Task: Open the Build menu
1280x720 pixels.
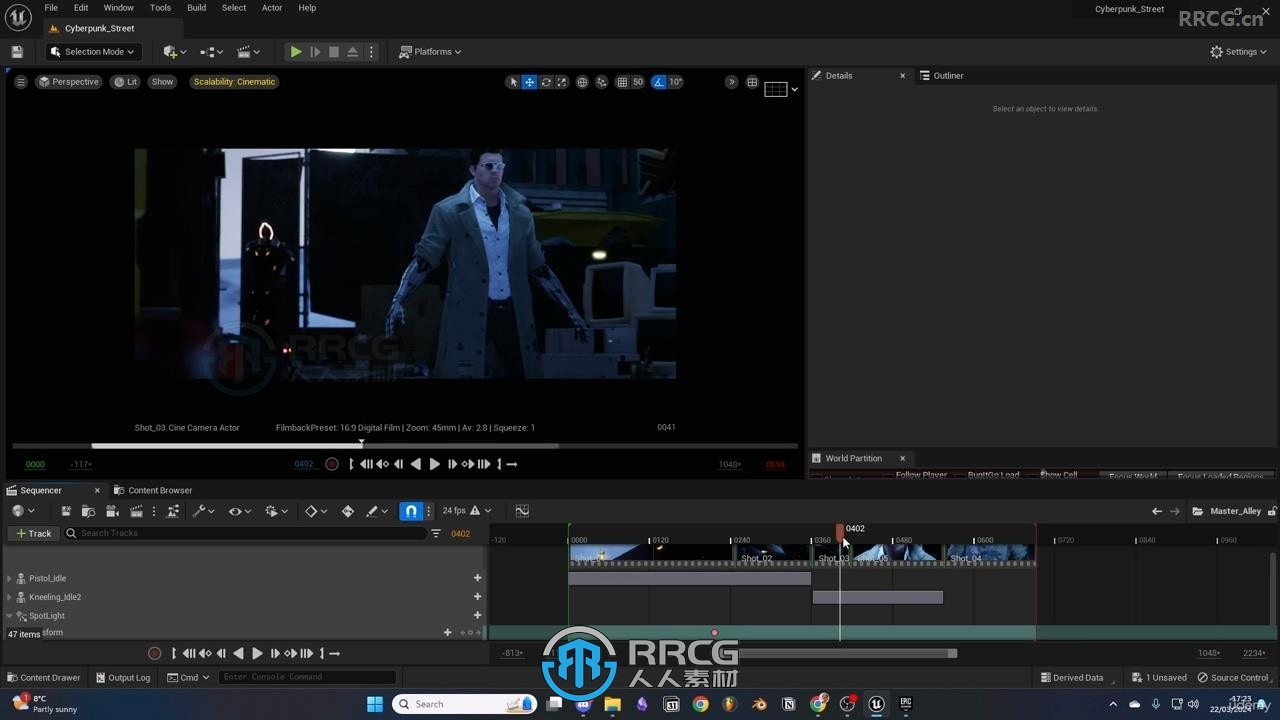Action: coord(196,8)
